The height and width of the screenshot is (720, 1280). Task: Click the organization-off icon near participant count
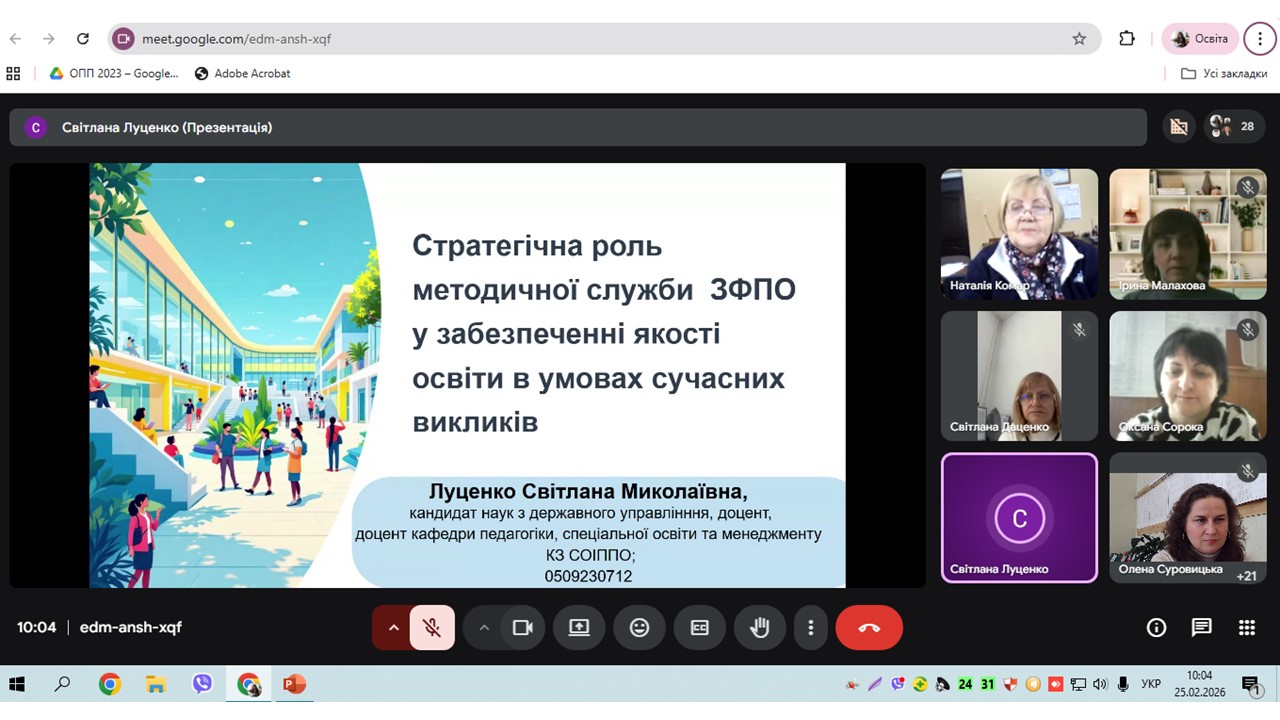coord(1179,127)
